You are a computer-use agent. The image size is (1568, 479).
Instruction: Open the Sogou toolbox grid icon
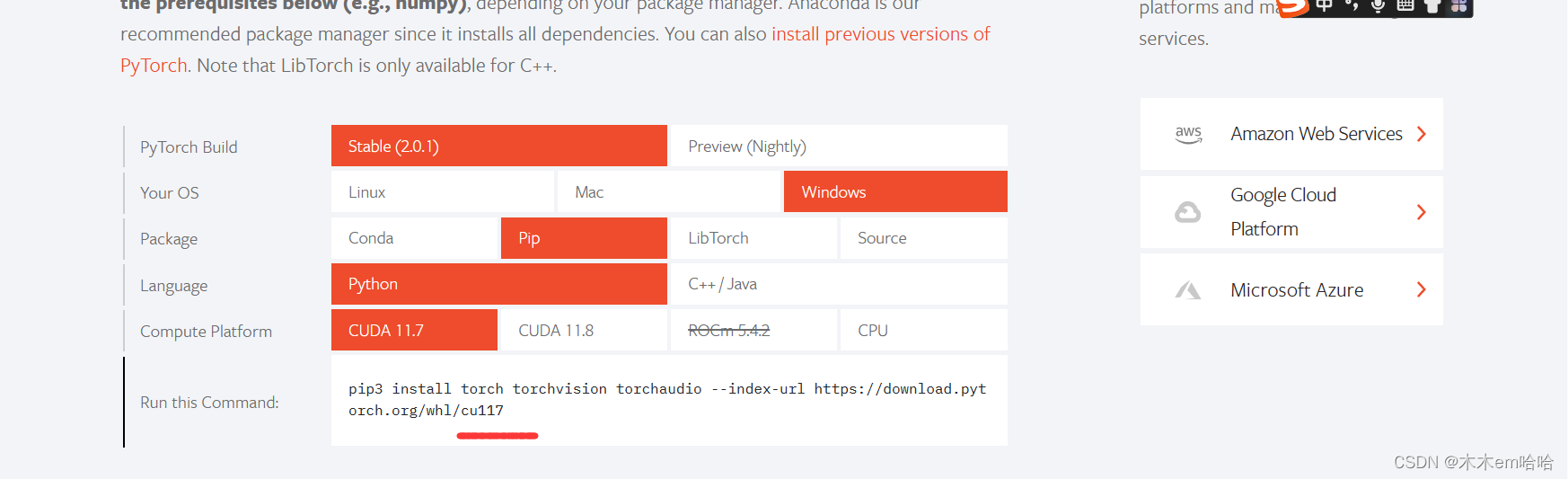click(x=1459, y=6)
